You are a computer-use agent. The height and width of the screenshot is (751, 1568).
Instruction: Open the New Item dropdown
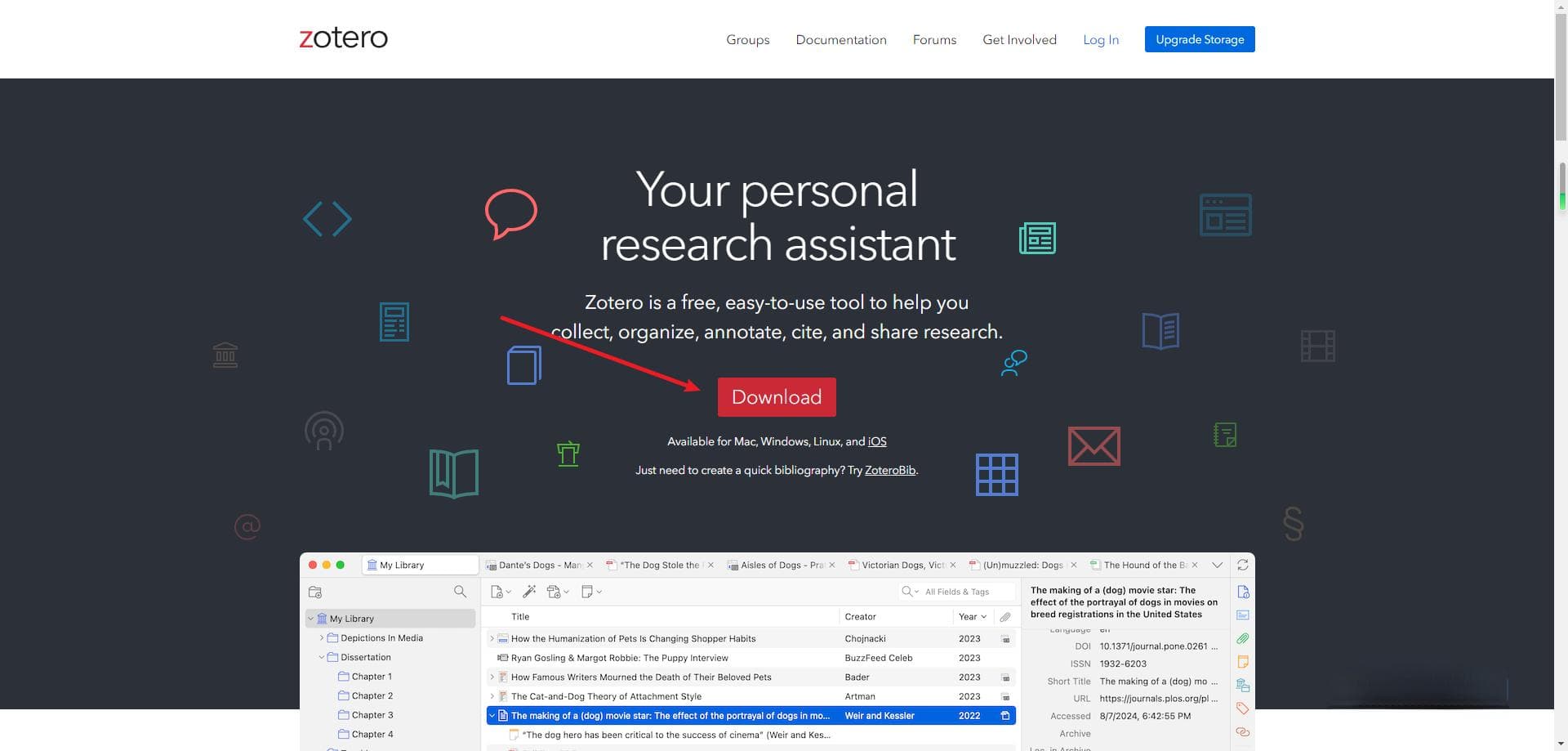(x=501, y=592)
